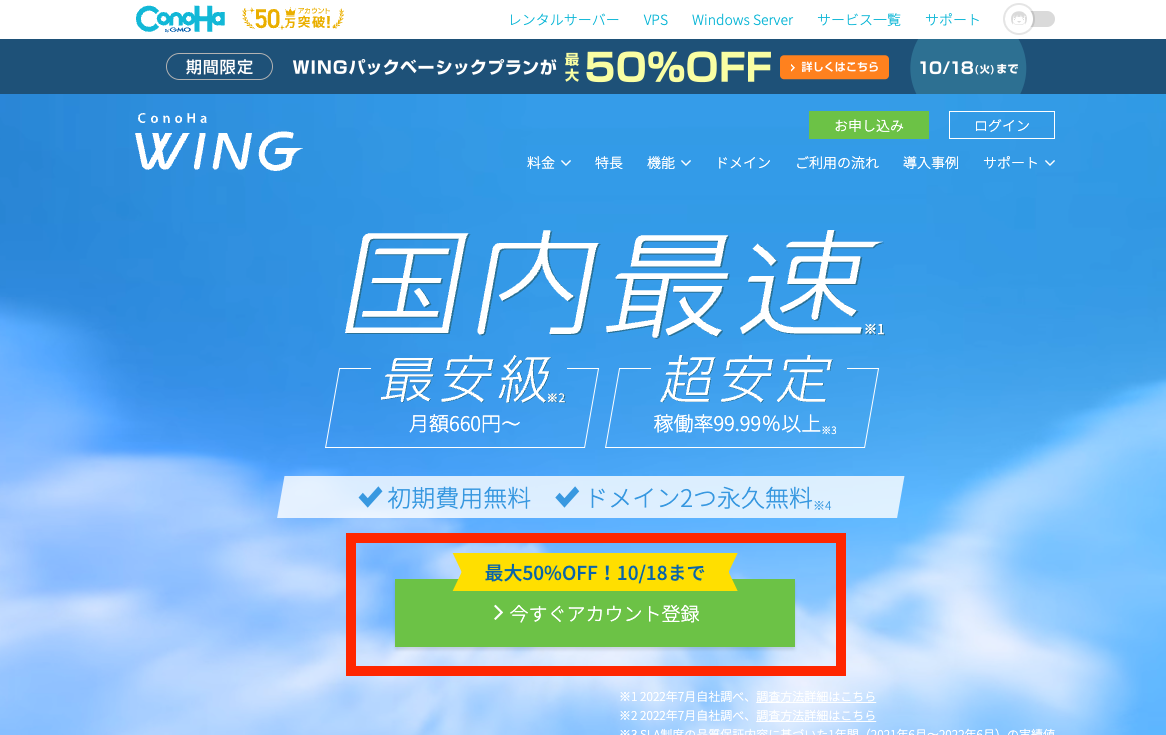This screenshot has width=1166, height=735.
Task: Click the ConoHa WING logo
Action: coord(218,141)
